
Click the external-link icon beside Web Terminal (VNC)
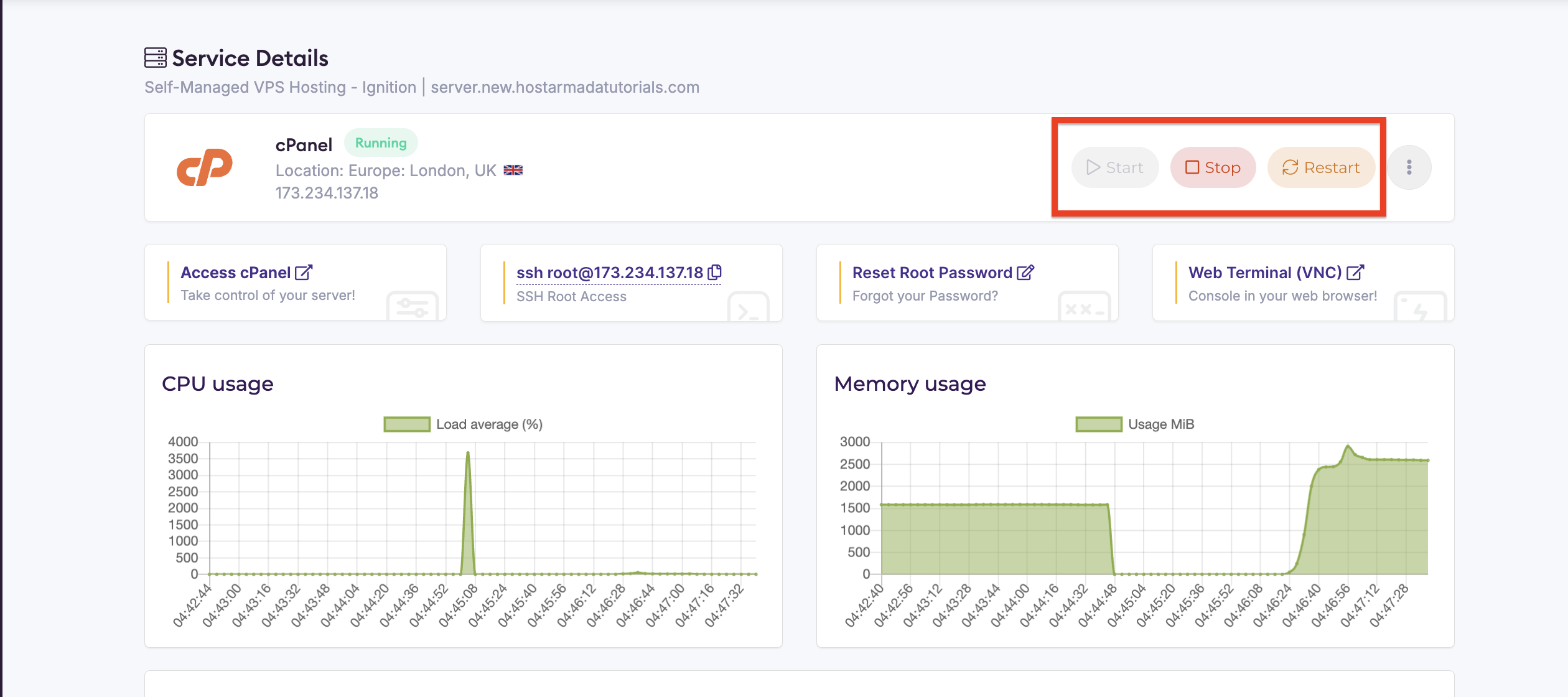(1355, 273)
